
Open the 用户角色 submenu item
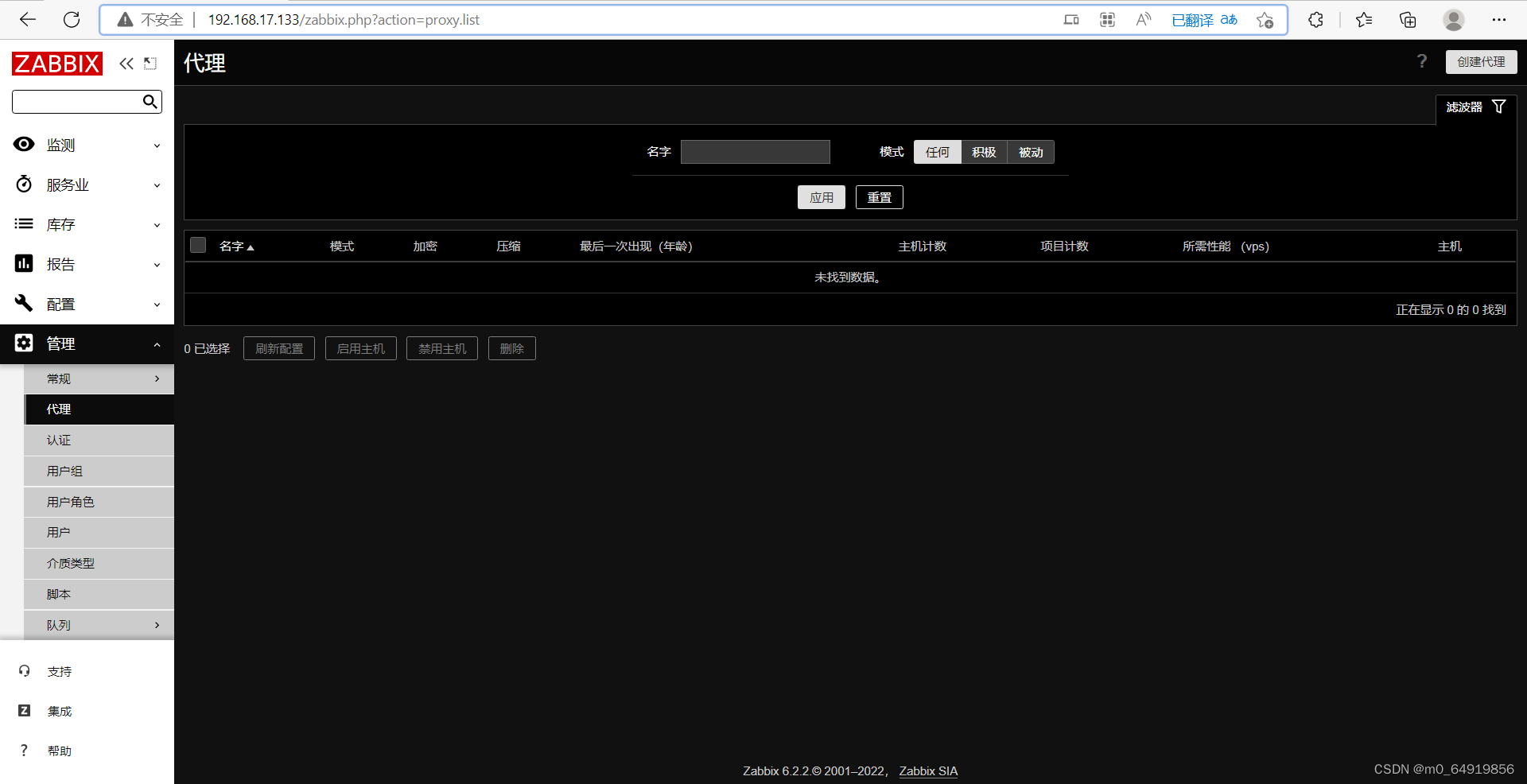click(x=99, y=502)
